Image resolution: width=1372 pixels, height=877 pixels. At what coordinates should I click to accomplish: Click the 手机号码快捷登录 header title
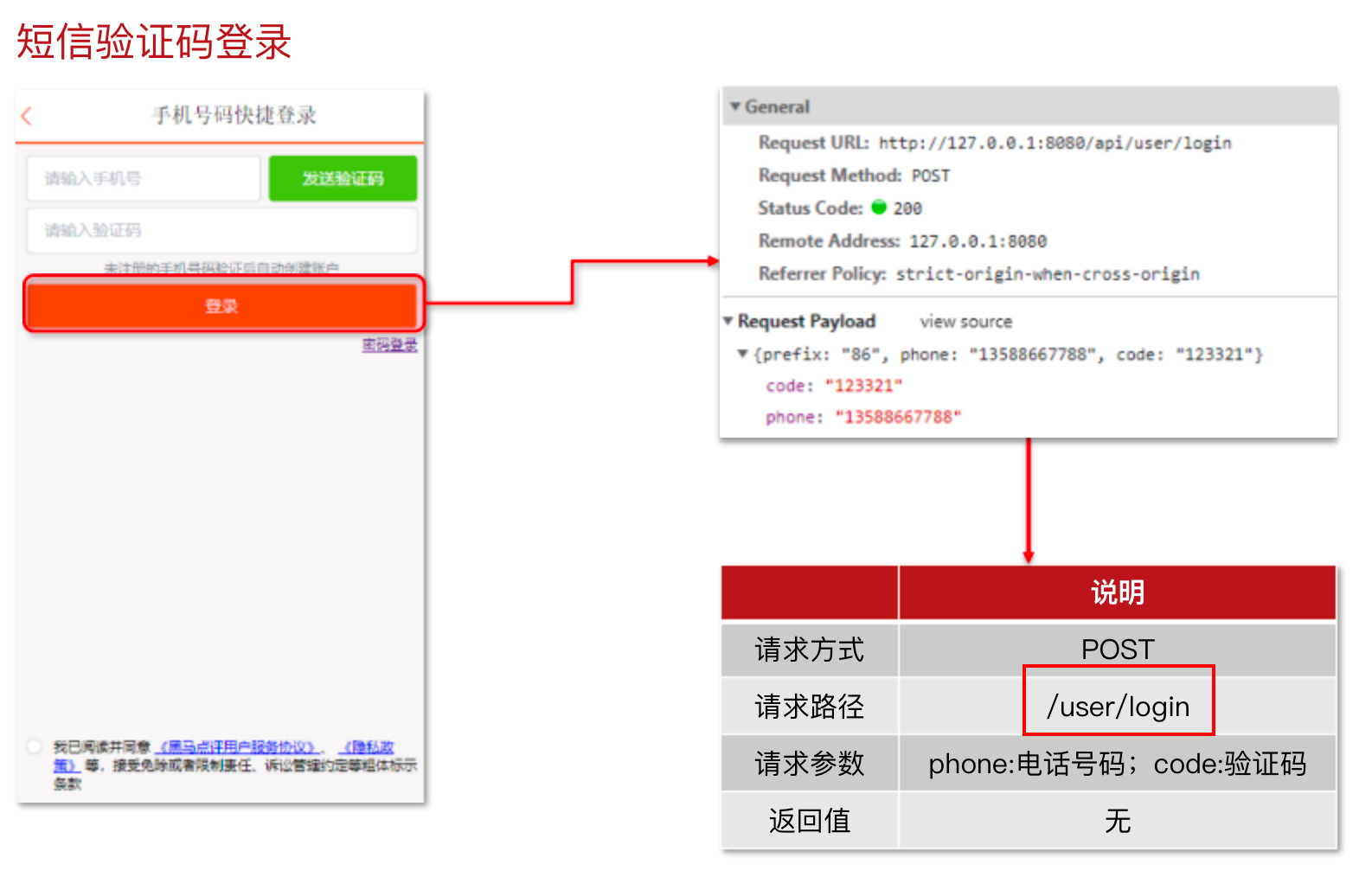point(234,115)
